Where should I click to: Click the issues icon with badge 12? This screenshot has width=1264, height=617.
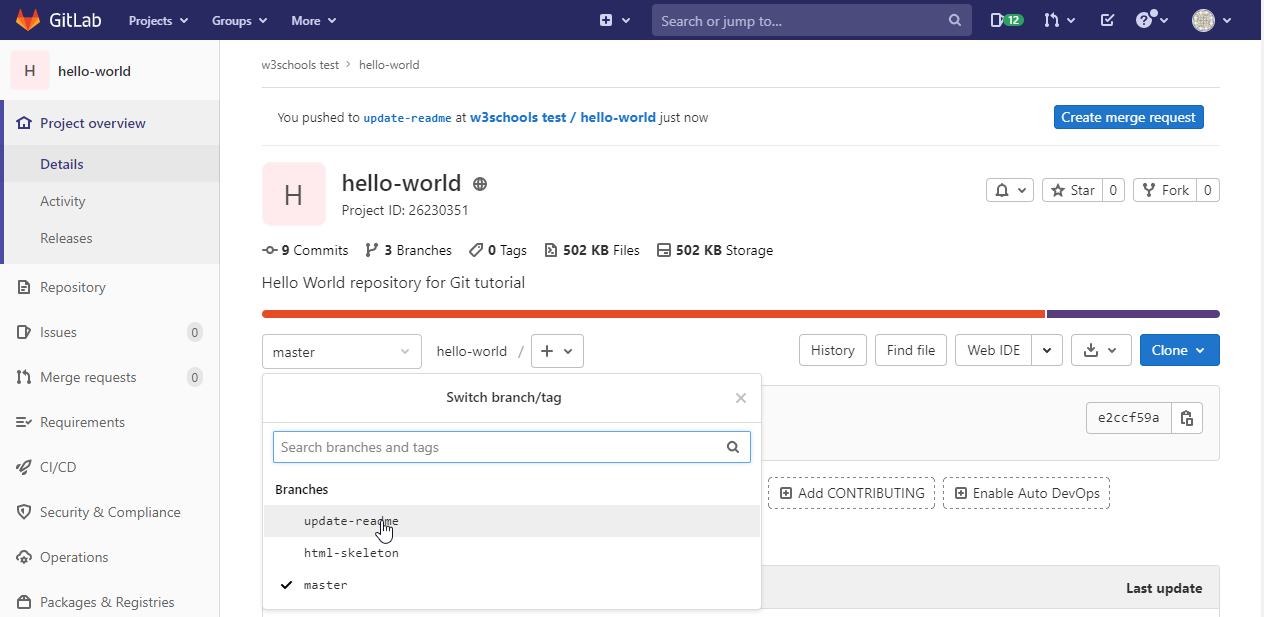pos(1006,20)
